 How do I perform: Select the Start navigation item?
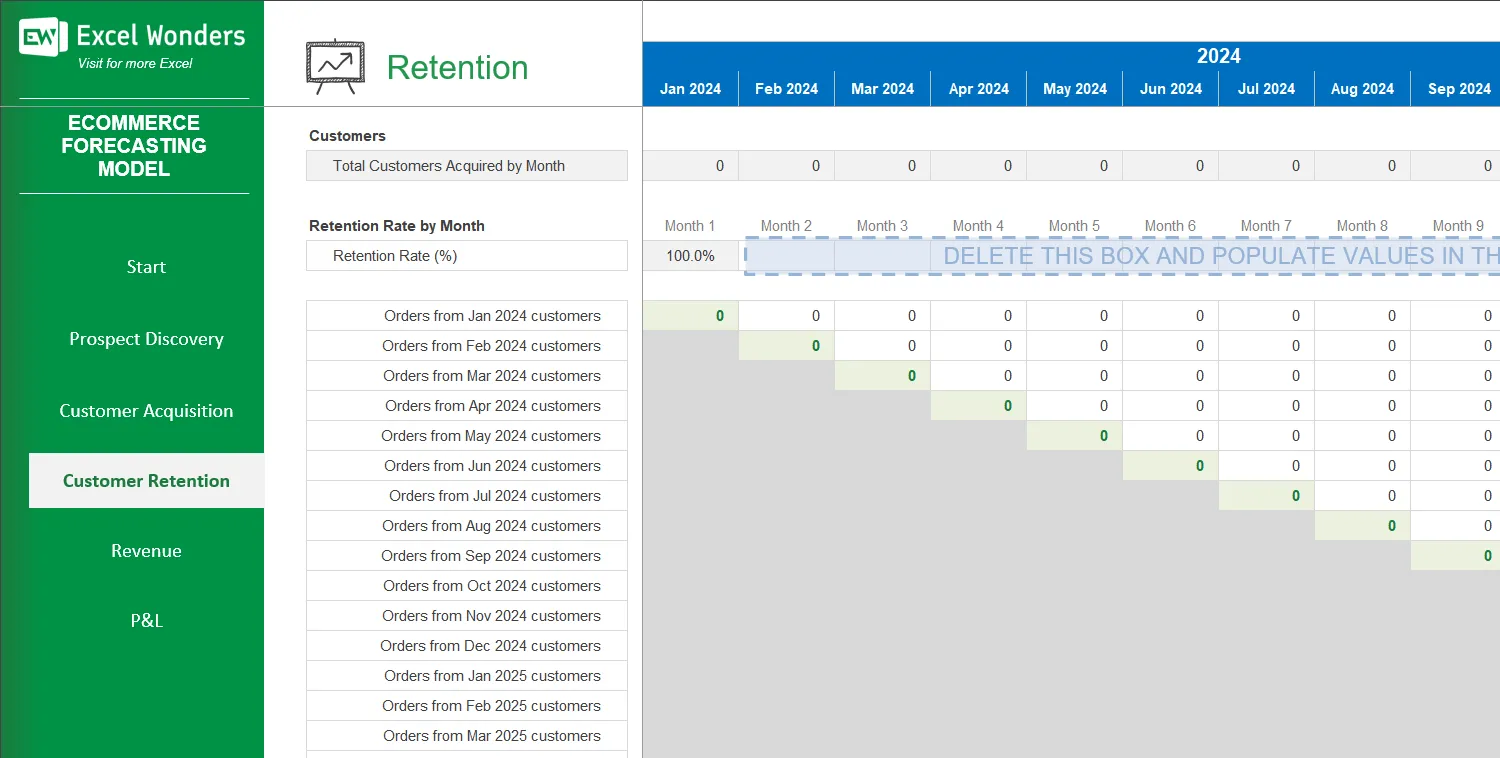[x=146, y=267]
